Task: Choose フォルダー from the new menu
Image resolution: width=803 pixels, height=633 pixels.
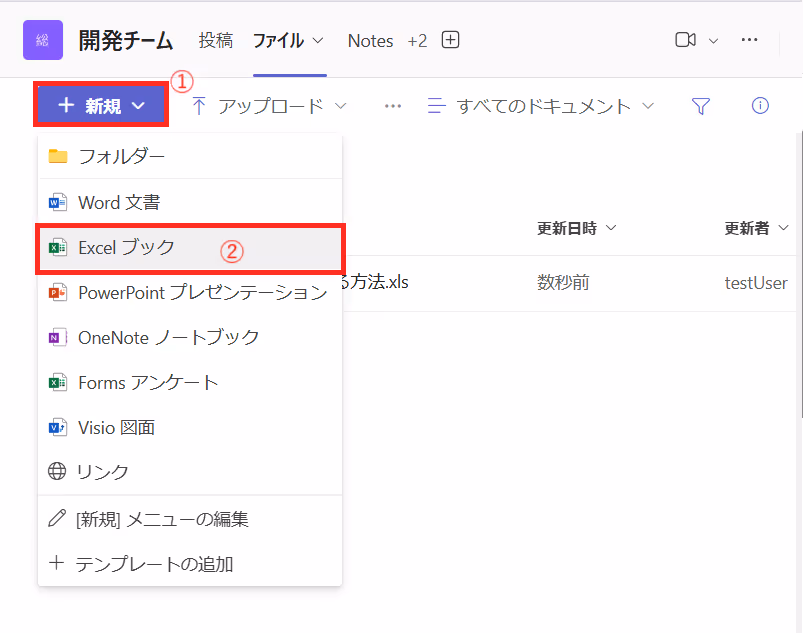Action: pos(190,156)
